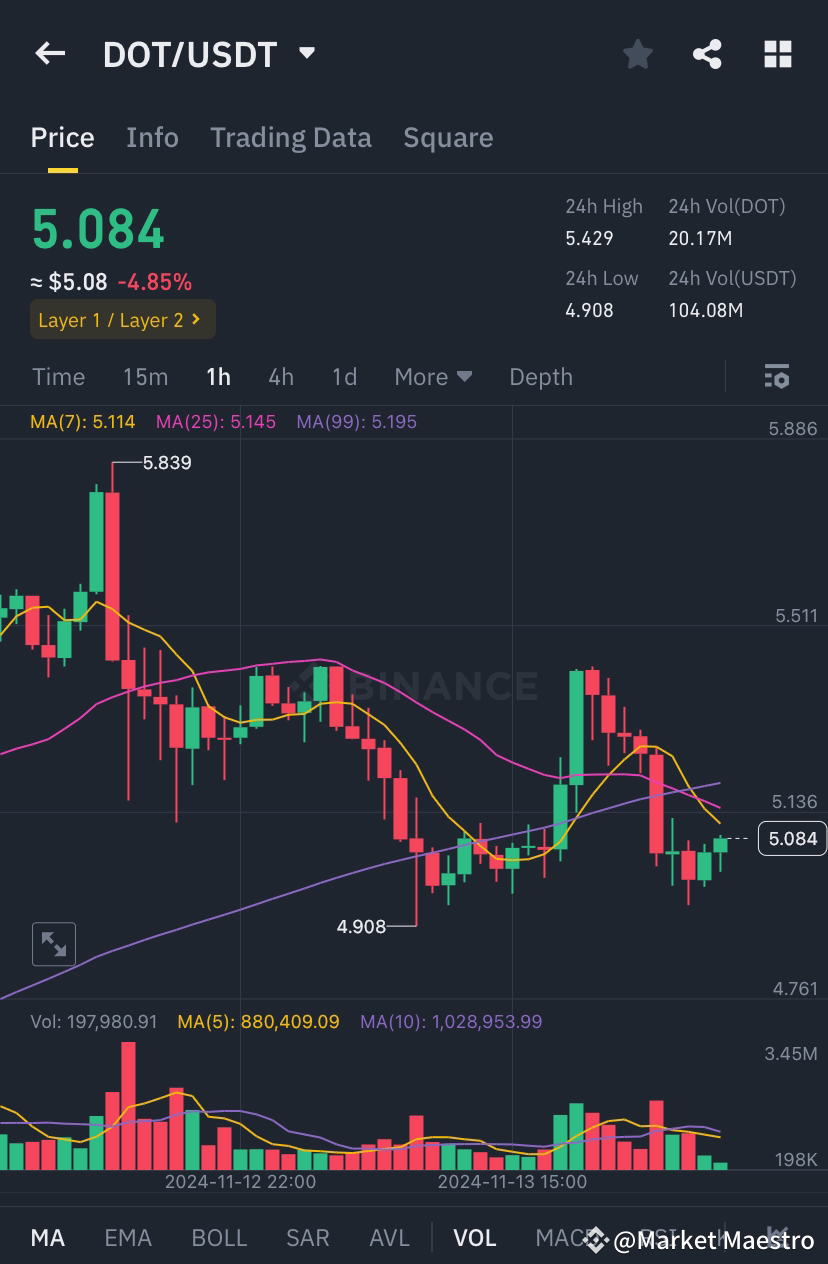Open the Layer 1 / Layer 2 tag details

pos(122,320)
